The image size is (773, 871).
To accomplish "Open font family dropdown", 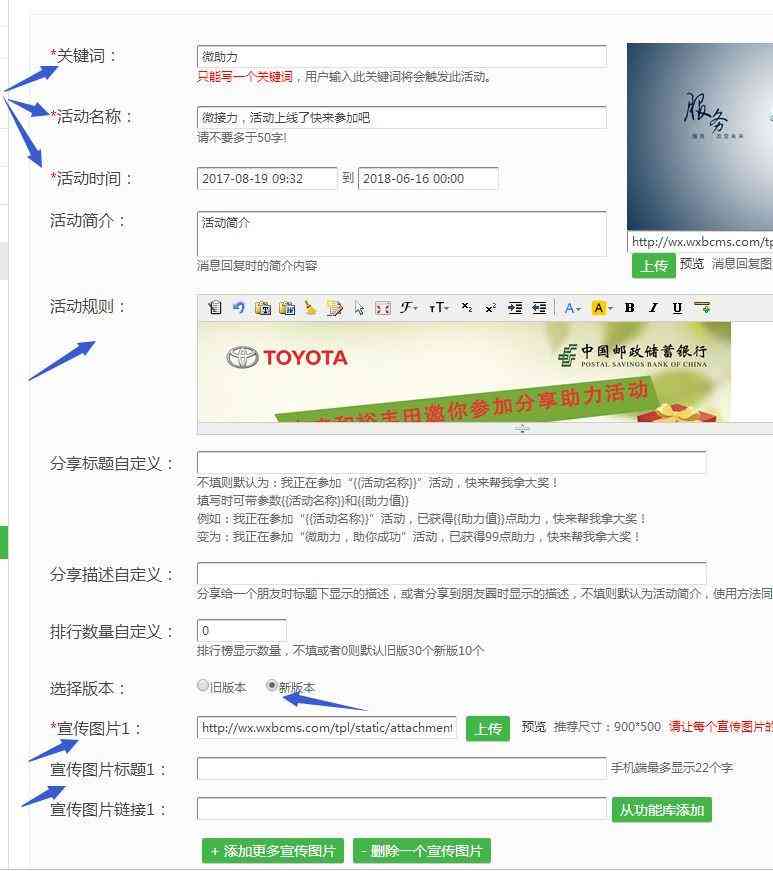I will click(x=409, y=308).
